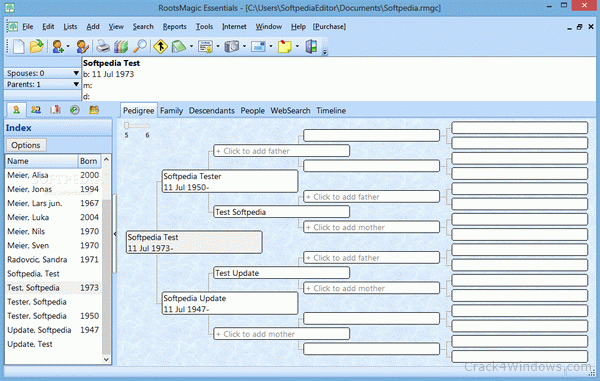Sort the index by the Born column header
The image size is (600, 381).
click(90, 161)
